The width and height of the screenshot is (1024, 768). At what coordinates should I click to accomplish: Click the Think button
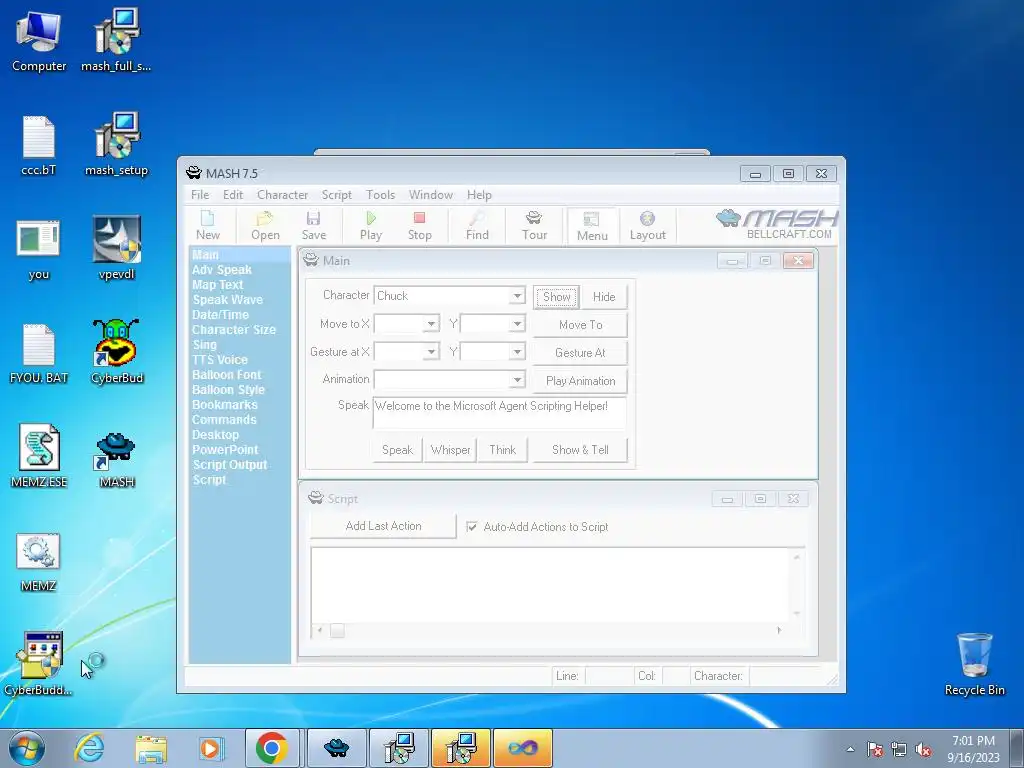click(x=502, y=450)
